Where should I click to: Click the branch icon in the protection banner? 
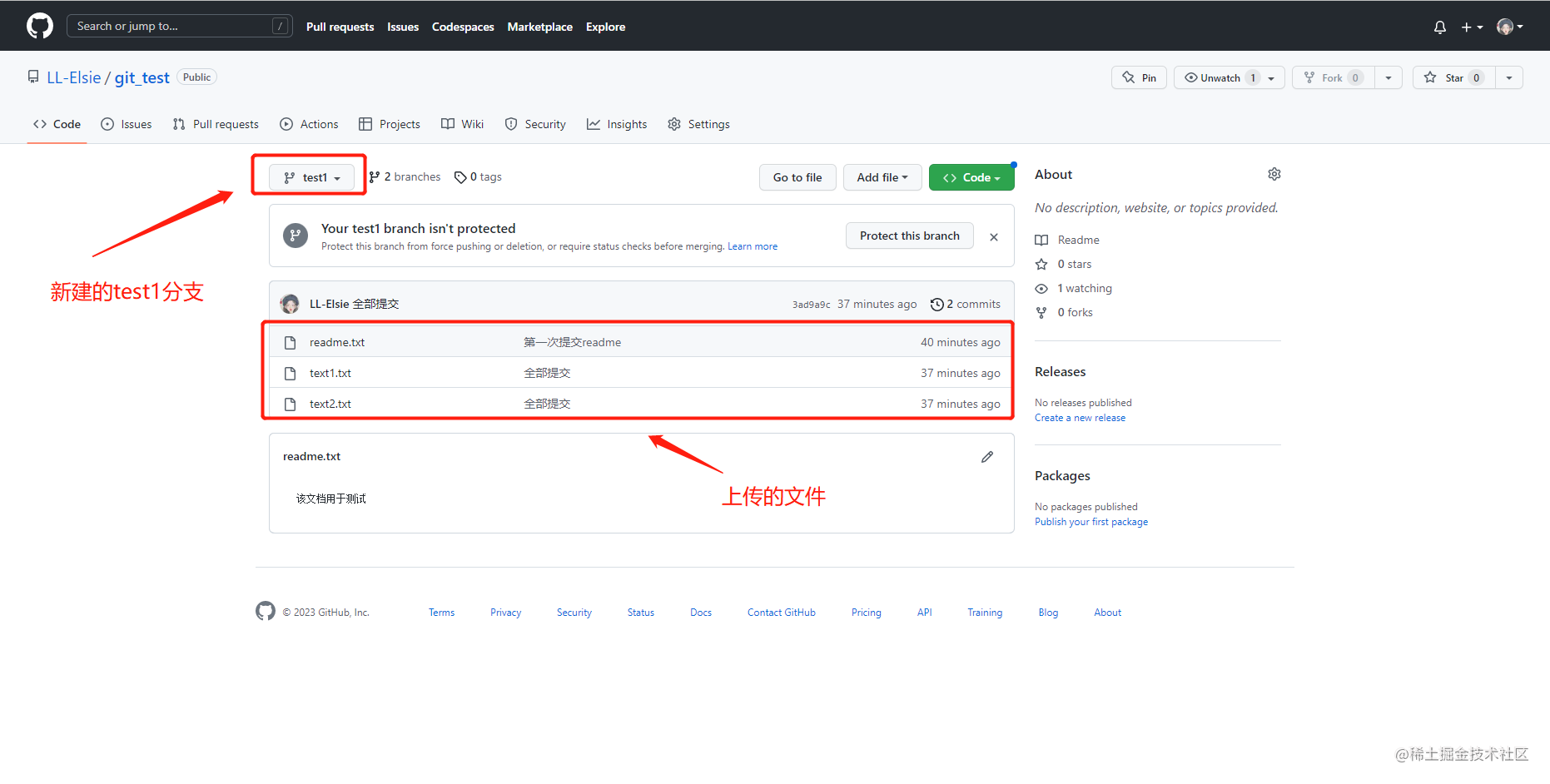[x=296, y=236]
